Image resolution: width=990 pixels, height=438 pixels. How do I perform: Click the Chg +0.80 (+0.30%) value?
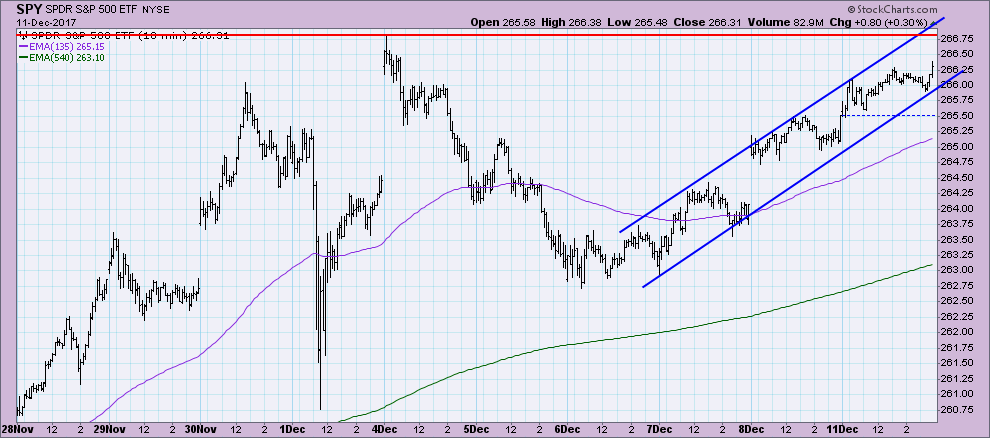tap(879, 22)
